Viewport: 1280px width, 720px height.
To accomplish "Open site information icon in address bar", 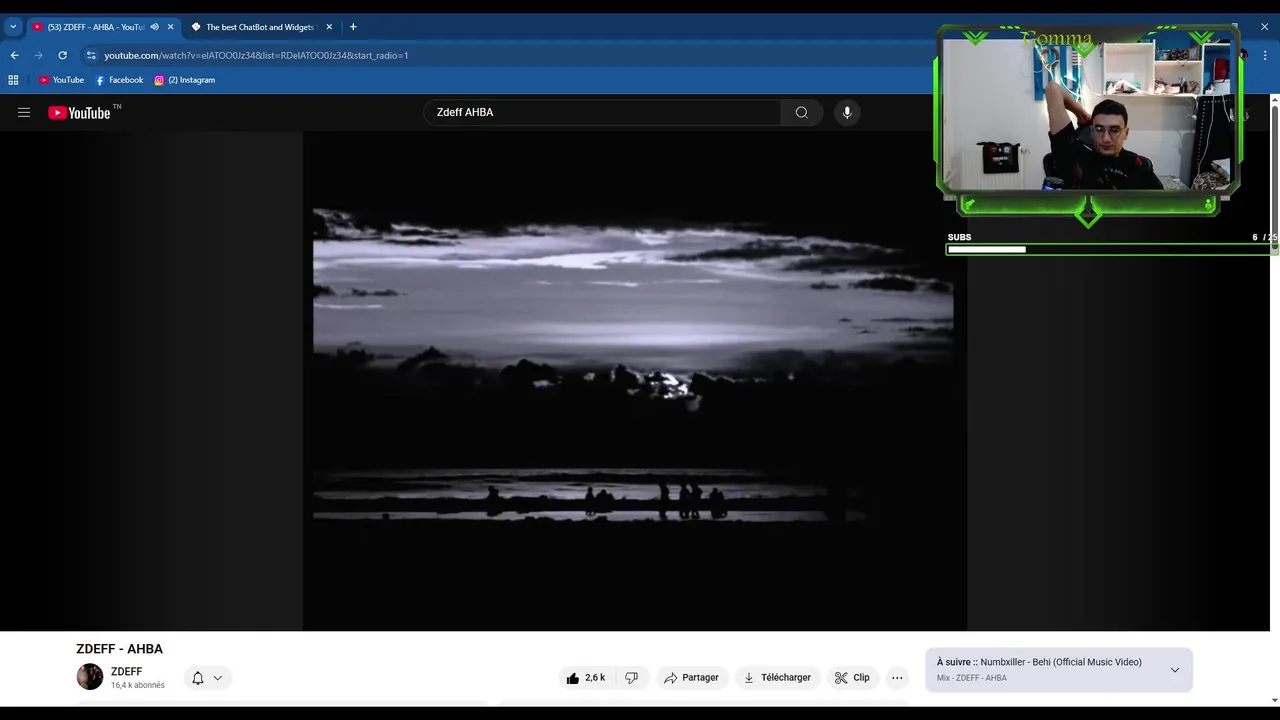I will (91, 55).
